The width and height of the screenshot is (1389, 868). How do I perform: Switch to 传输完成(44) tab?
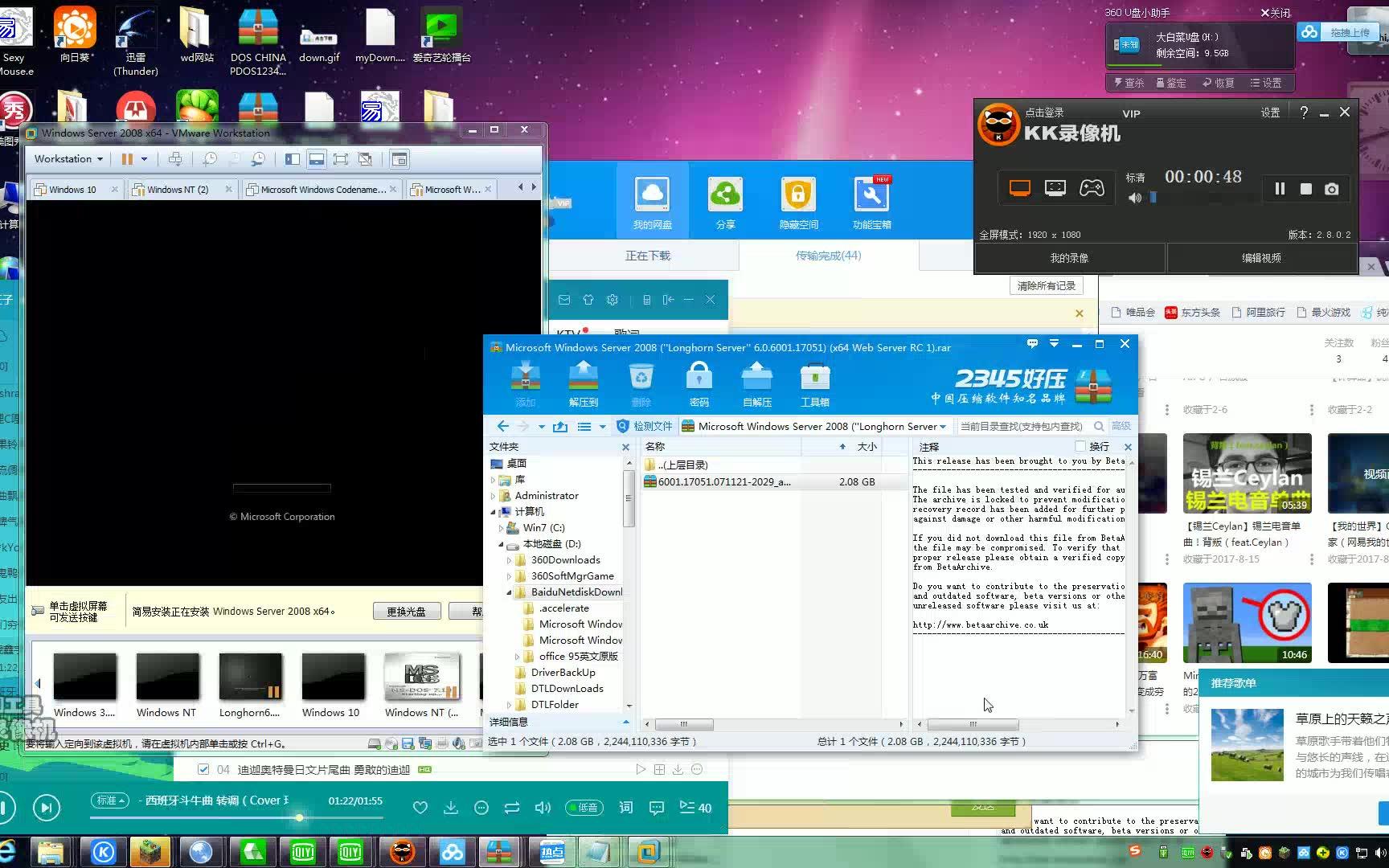(828, 256)
